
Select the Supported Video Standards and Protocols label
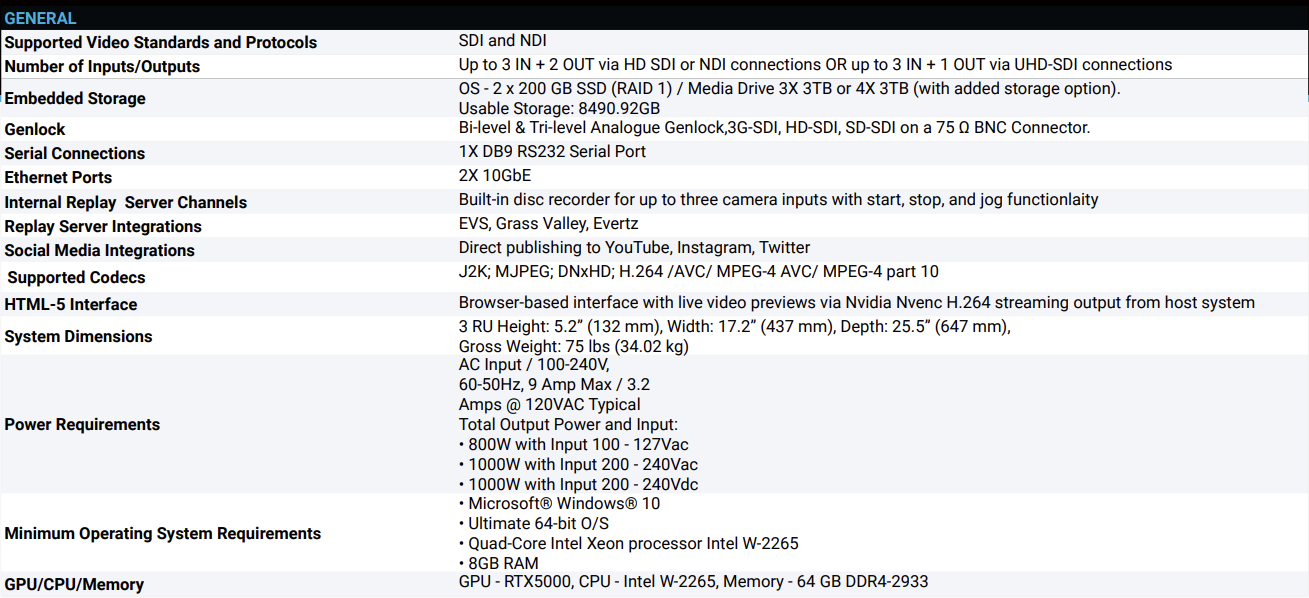[161, 42]
